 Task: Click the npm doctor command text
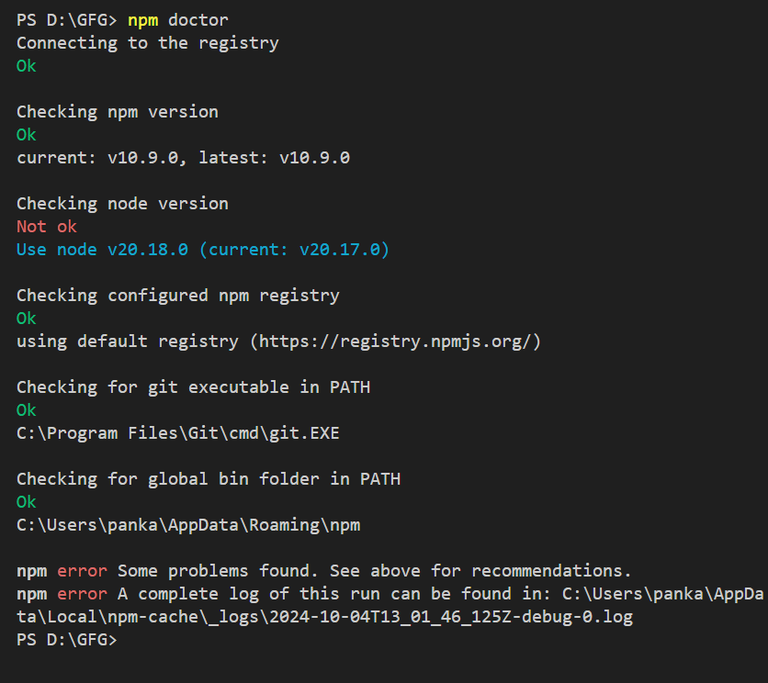[x=178, y=21]
